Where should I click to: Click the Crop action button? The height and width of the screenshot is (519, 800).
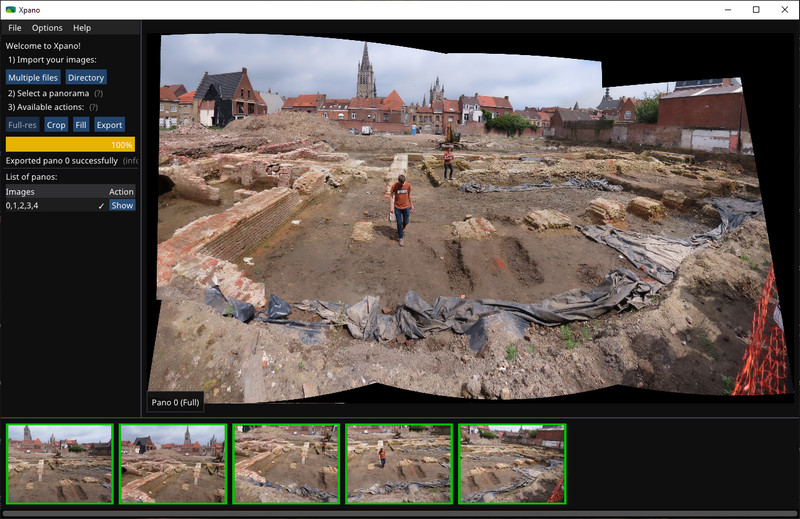coord(56,125)
